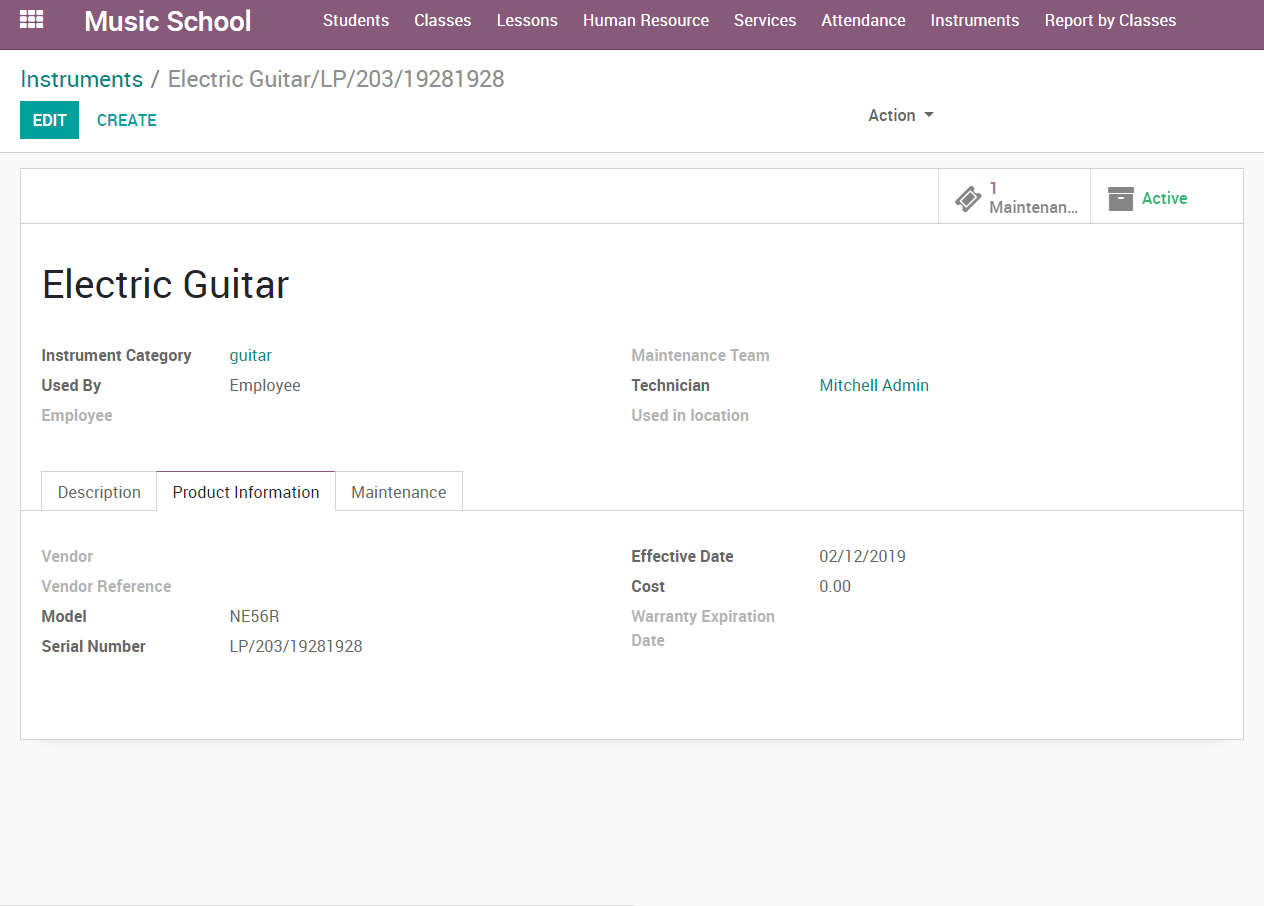Select the Product Information tab
The image size is (1264, 906).
[x=246, y=492]
